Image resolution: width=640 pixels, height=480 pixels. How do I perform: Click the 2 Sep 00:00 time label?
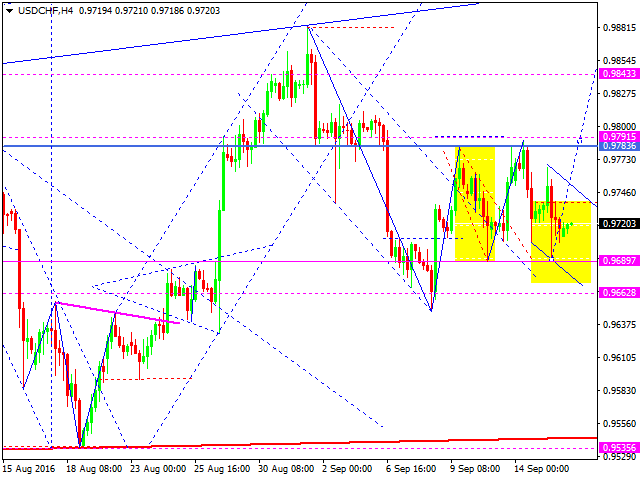click(347, 469)
